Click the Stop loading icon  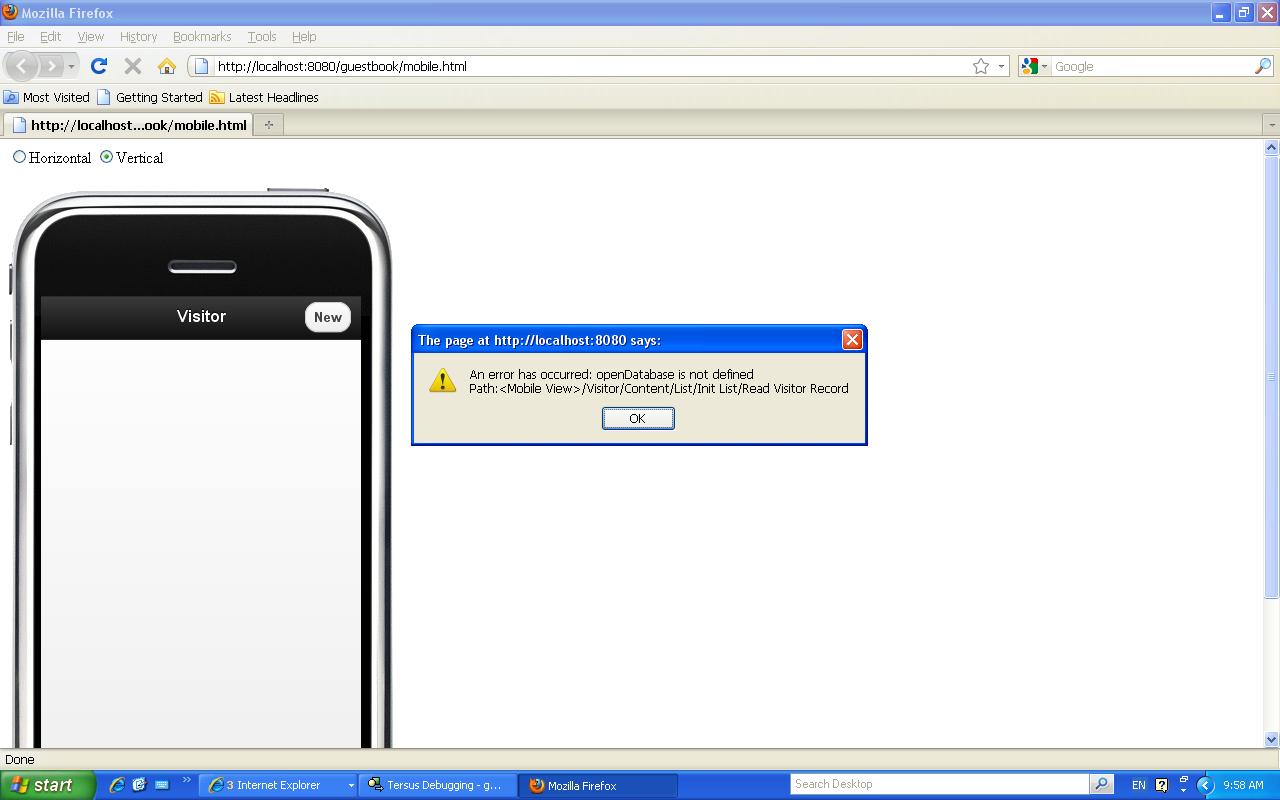pyautogui.click(x=132, y=66)
